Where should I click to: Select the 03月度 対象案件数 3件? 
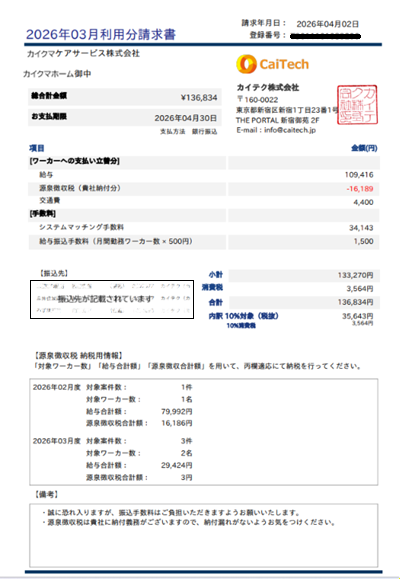[x=186, y=441]
